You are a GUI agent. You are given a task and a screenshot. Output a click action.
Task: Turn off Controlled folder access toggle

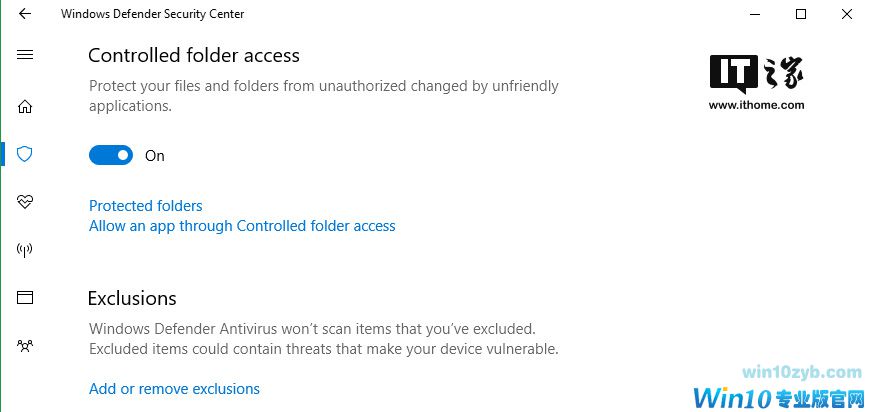[x=110, y=155]
